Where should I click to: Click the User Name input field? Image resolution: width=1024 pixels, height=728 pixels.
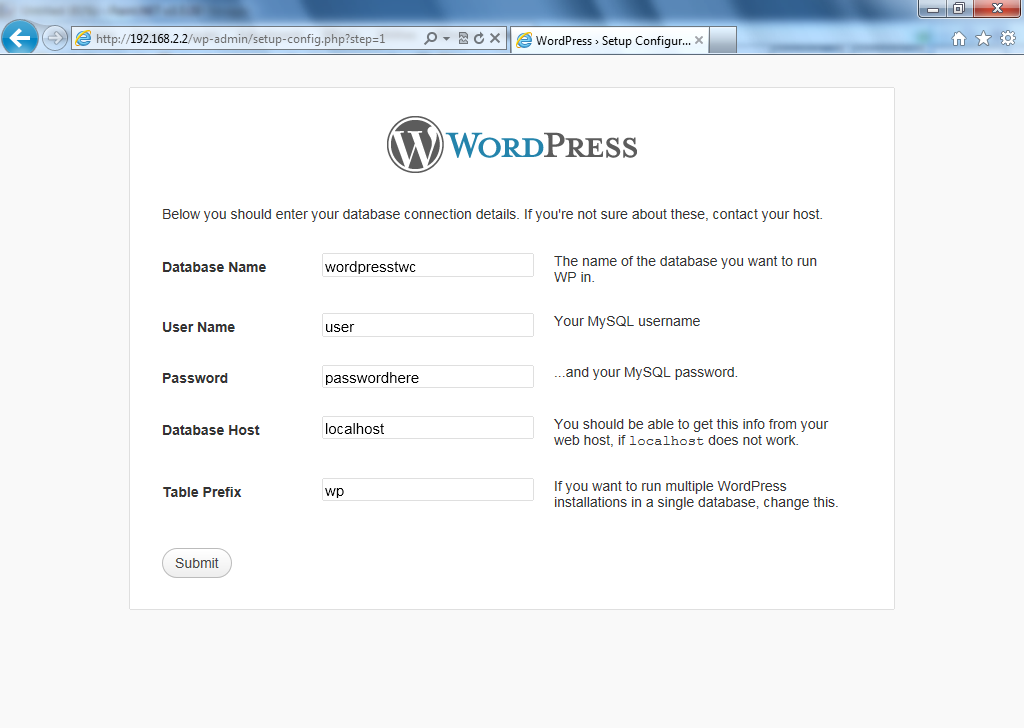pos(428,325)
